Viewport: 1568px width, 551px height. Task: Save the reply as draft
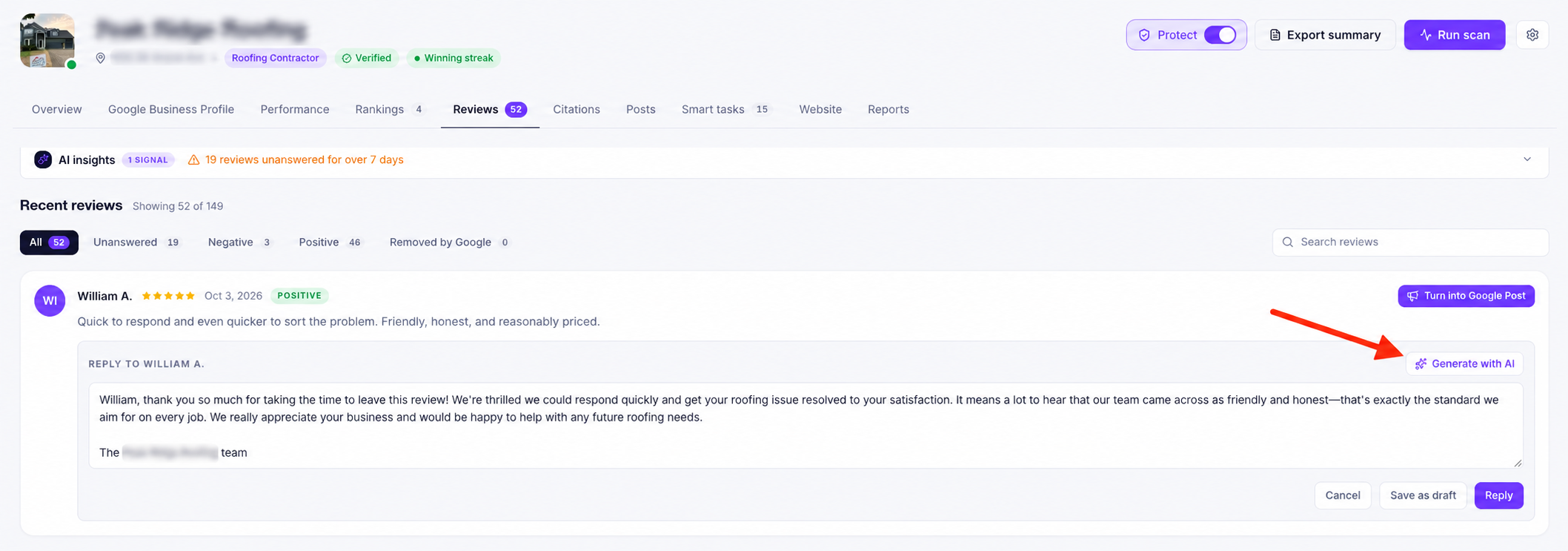click(x=1423, y=495)
